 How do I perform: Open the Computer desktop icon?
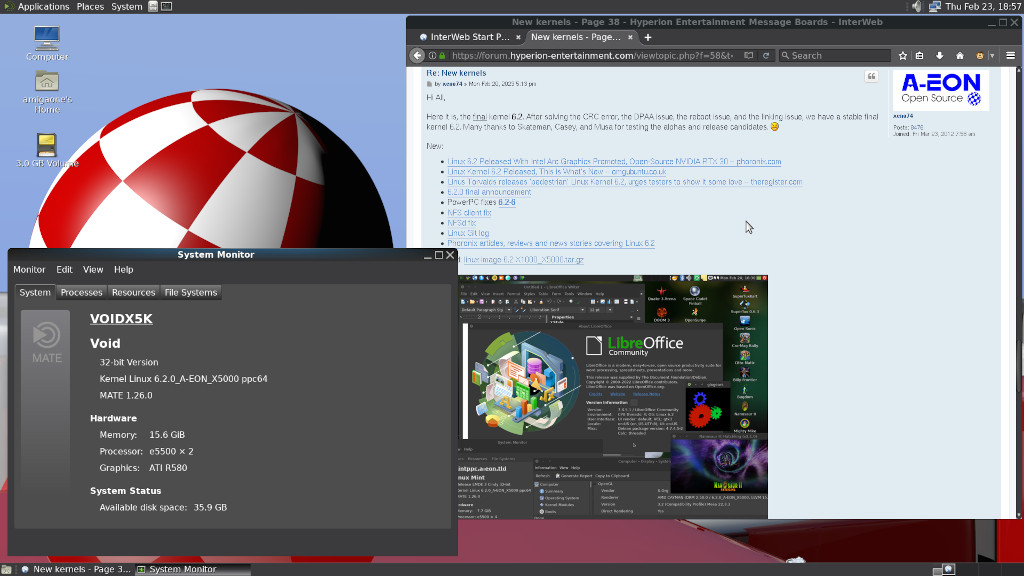(47, 43)
